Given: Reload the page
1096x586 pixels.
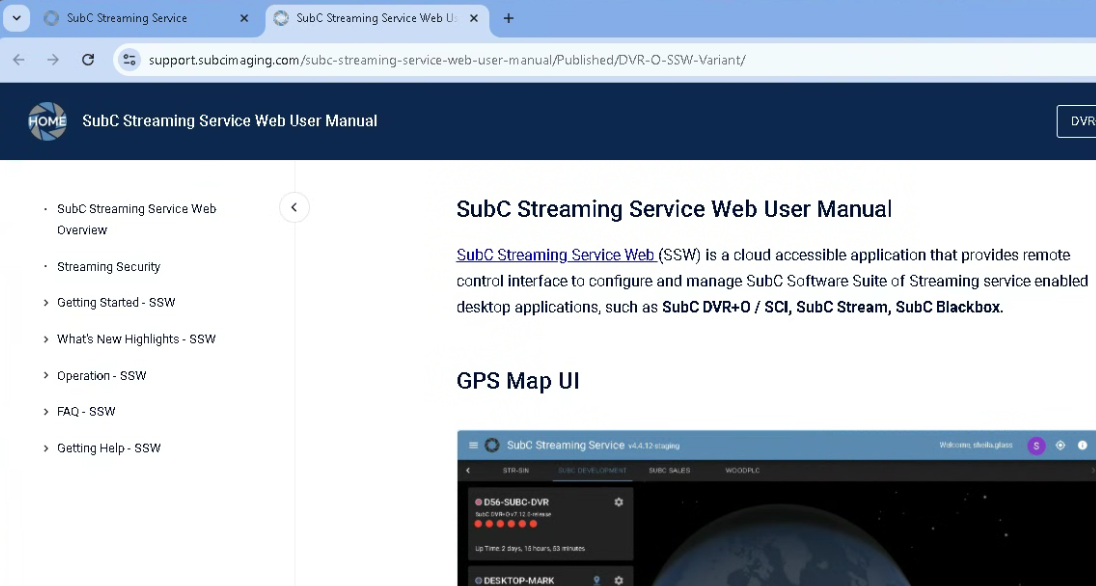Looking at the screenshot, I should (x=88, y=60).
